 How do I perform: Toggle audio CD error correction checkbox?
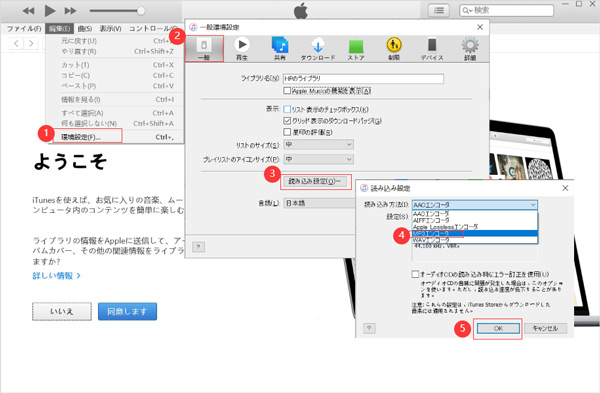point(415,274)
